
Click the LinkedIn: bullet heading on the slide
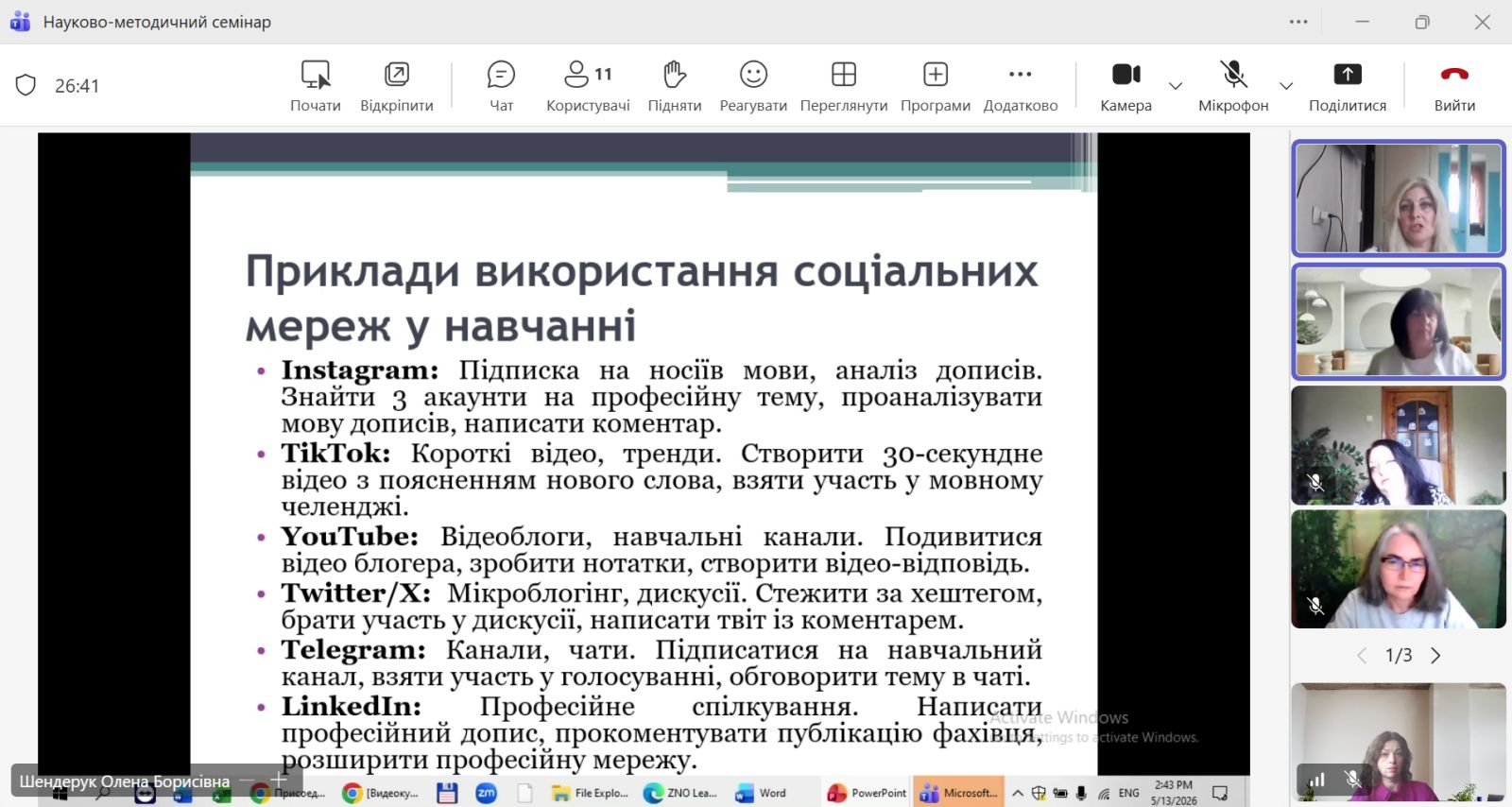coord(352,706)
